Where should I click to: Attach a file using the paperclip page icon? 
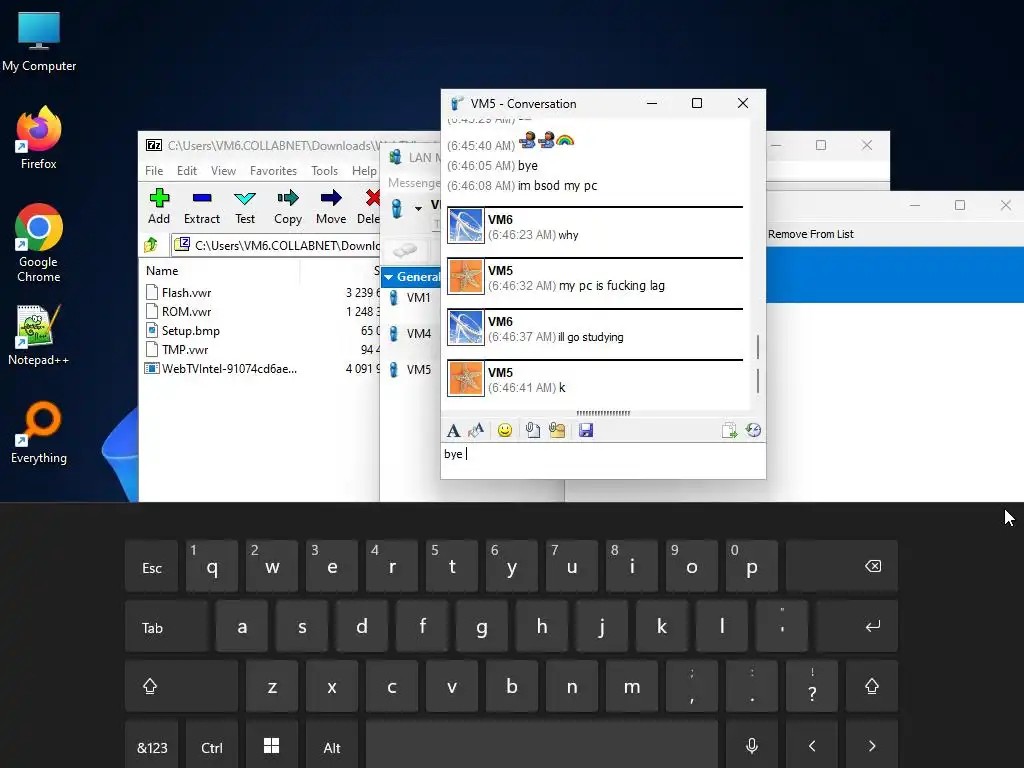533,430
